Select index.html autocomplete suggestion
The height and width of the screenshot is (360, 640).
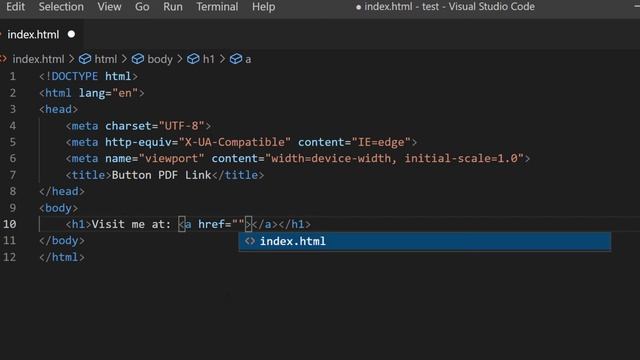pos(425,241)
